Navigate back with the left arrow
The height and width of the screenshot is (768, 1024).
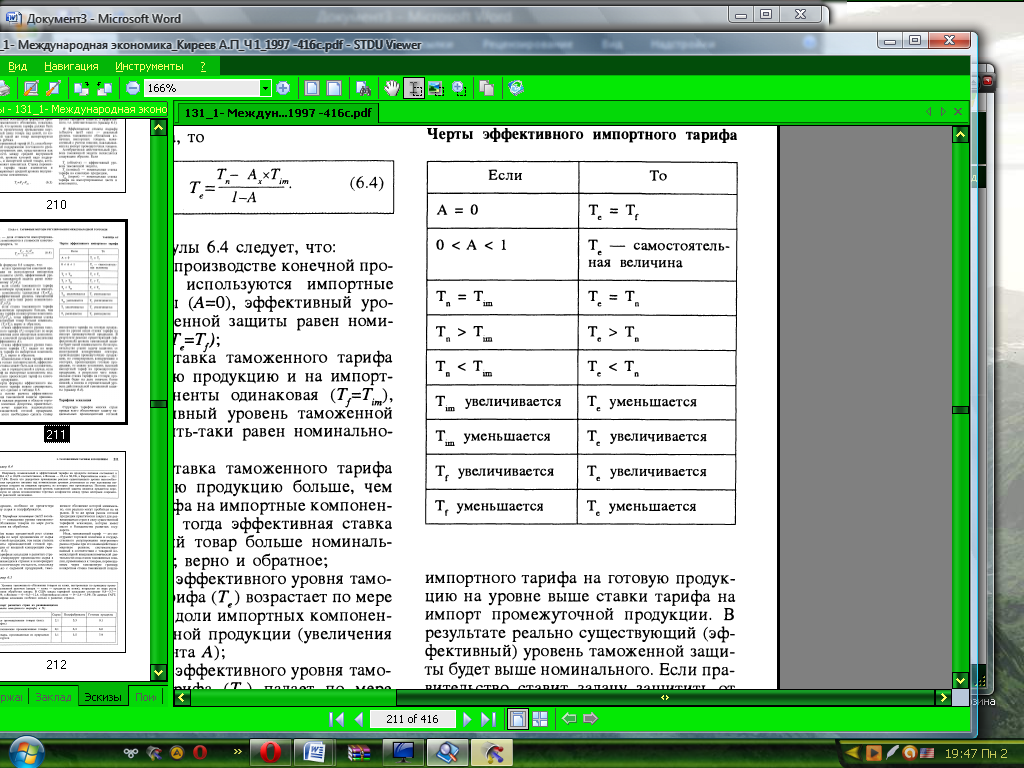pos(569,719)
